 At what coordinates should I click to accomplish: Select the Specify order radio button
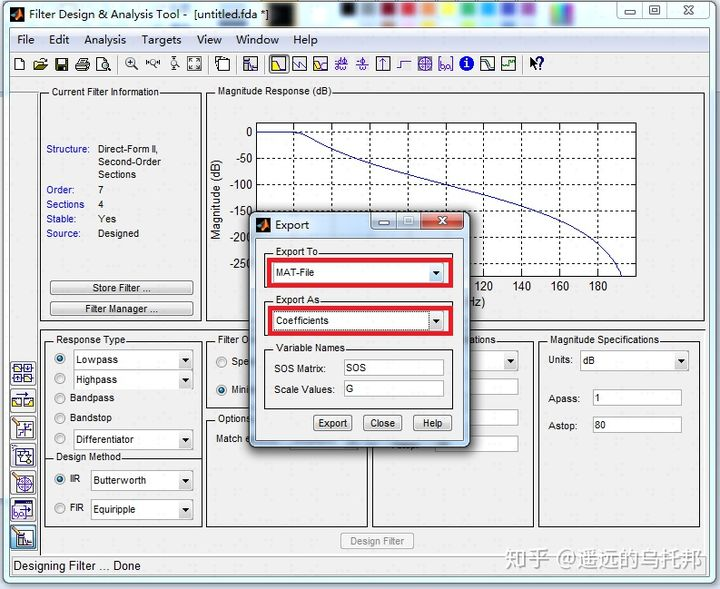(221, 362)
